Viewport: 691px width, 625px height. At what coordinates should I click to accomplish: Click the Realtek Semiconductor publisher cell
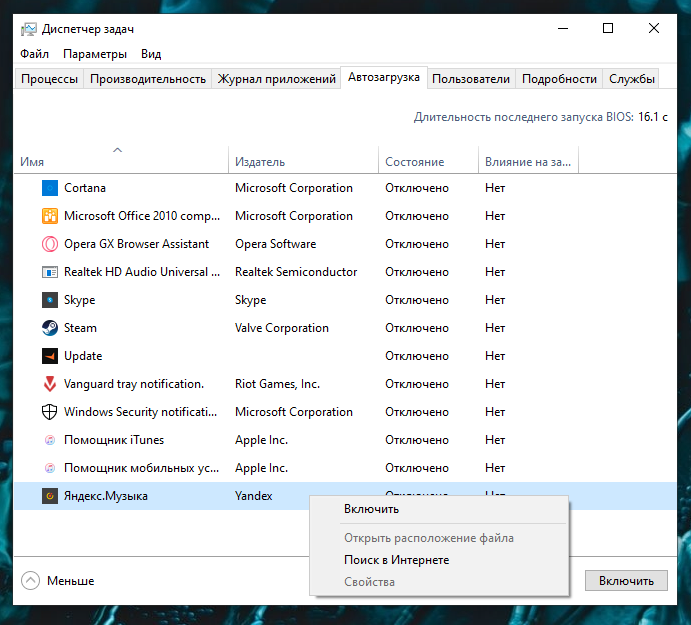(296, 272)
